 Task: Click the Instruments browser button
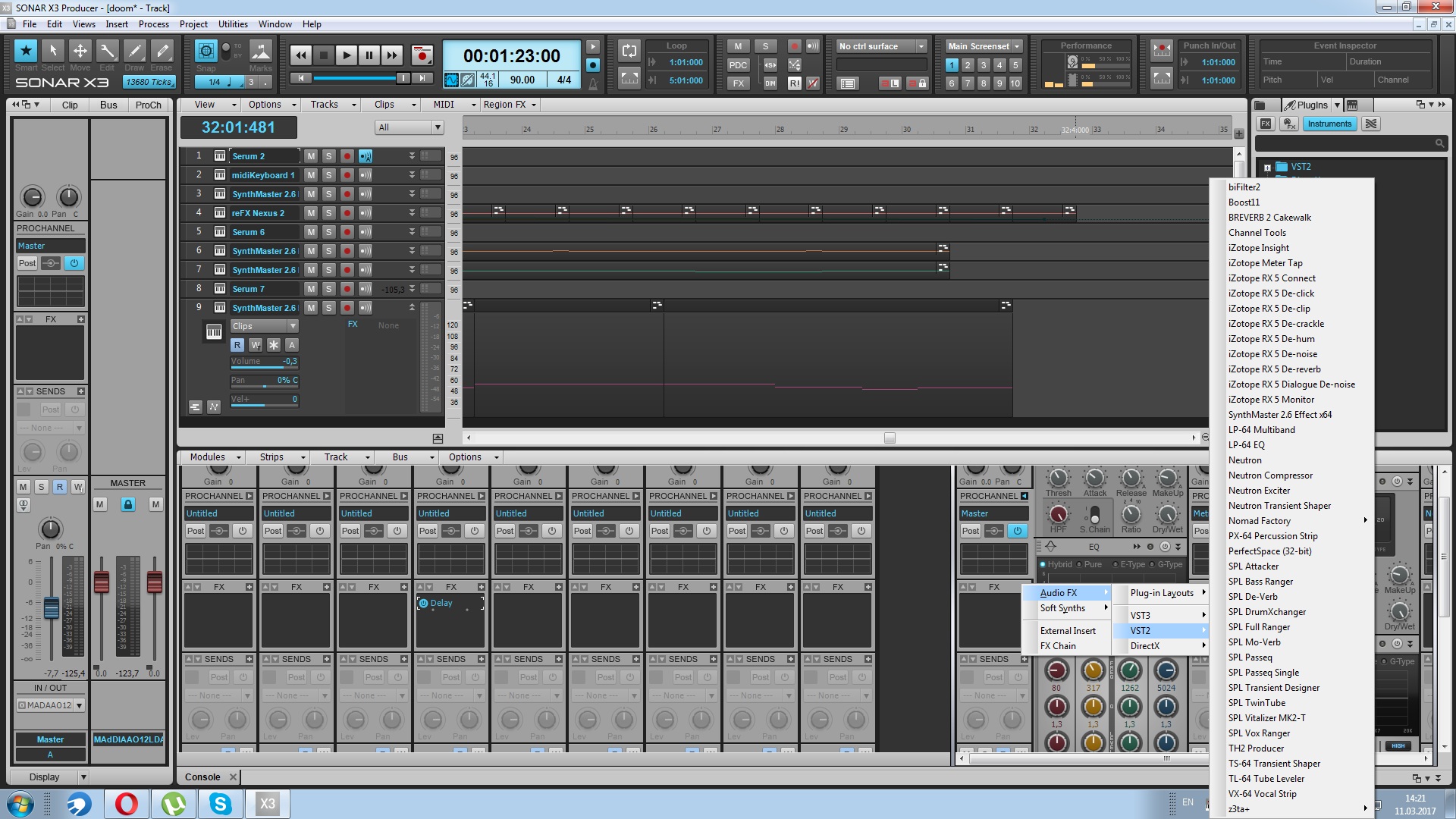(1329, 124)
